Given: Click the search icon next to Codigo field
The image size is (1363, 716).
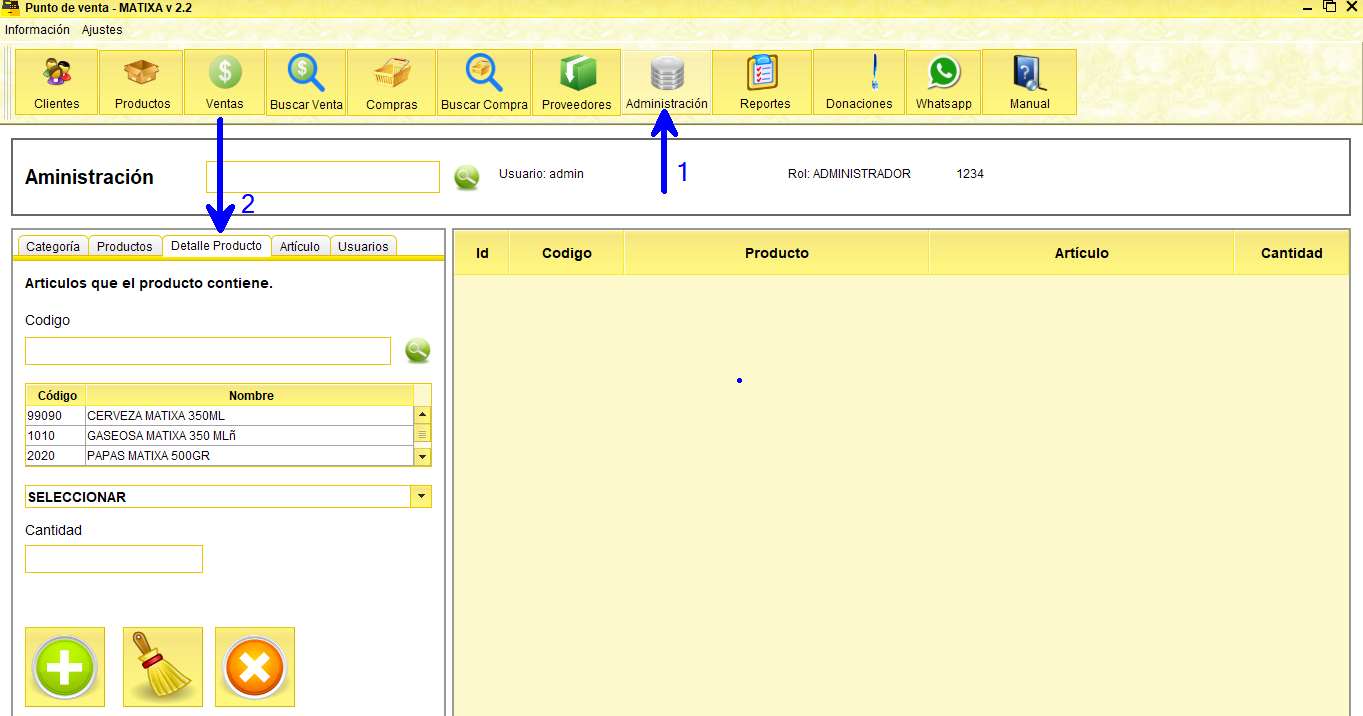Looking at the screenshot, I should pos(417,350).
